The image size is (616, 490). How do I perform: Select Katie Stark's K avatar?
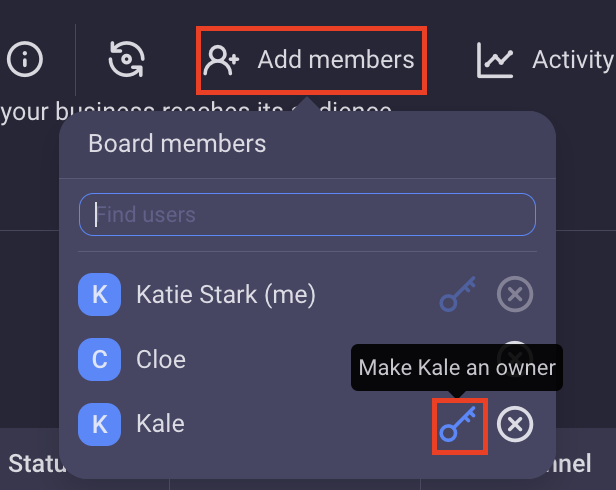[x=99, y=294]
